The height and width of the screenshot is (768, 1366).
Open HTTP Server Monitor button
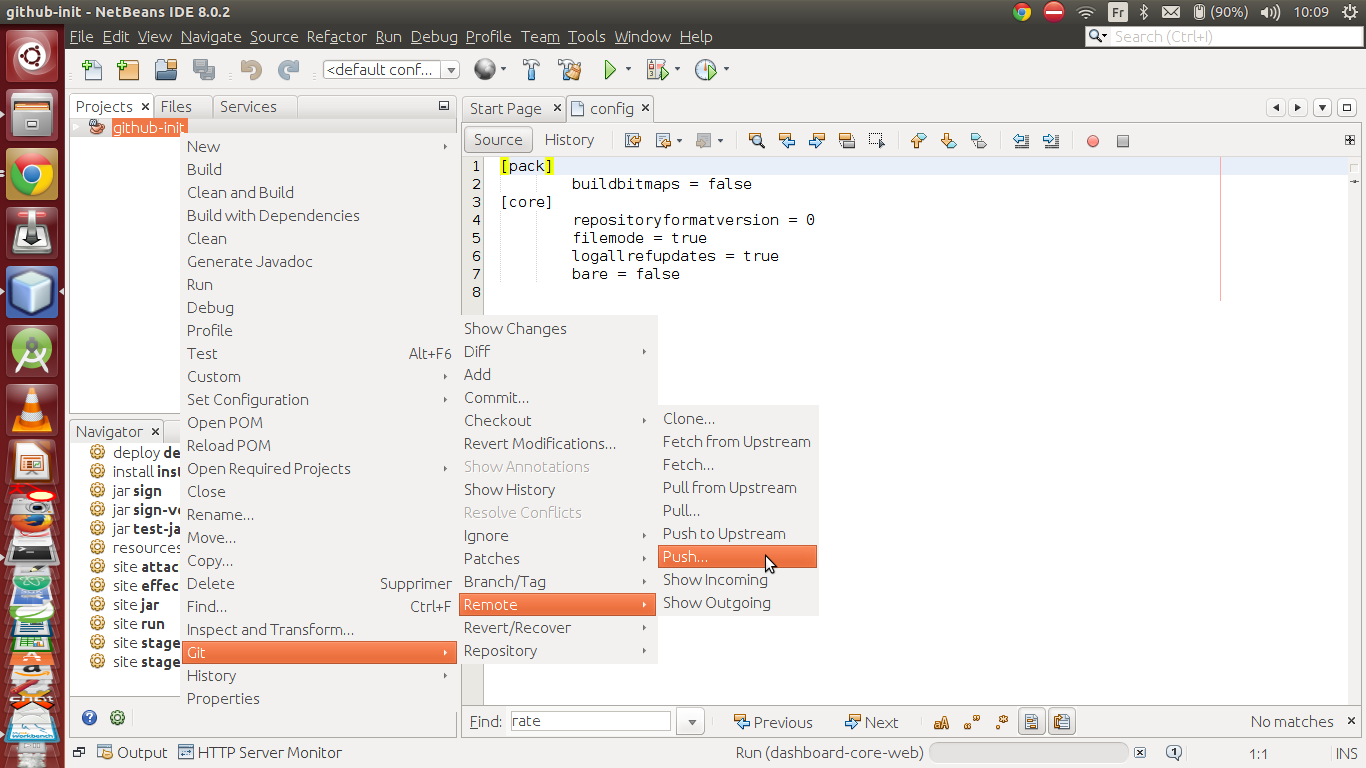(x=259, y=753)
